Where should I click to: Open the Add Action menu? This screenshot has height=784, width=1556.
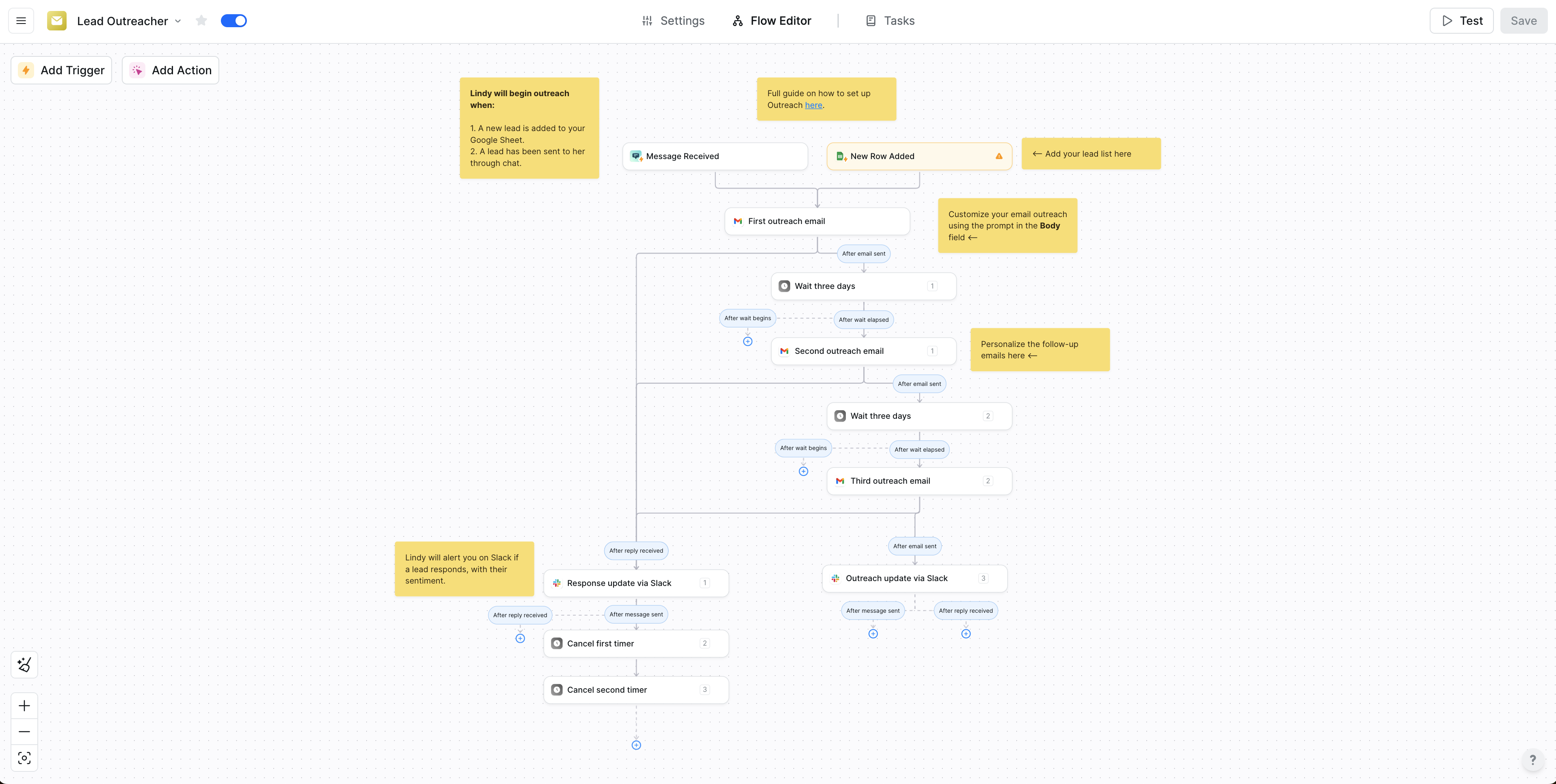(171, 70)
